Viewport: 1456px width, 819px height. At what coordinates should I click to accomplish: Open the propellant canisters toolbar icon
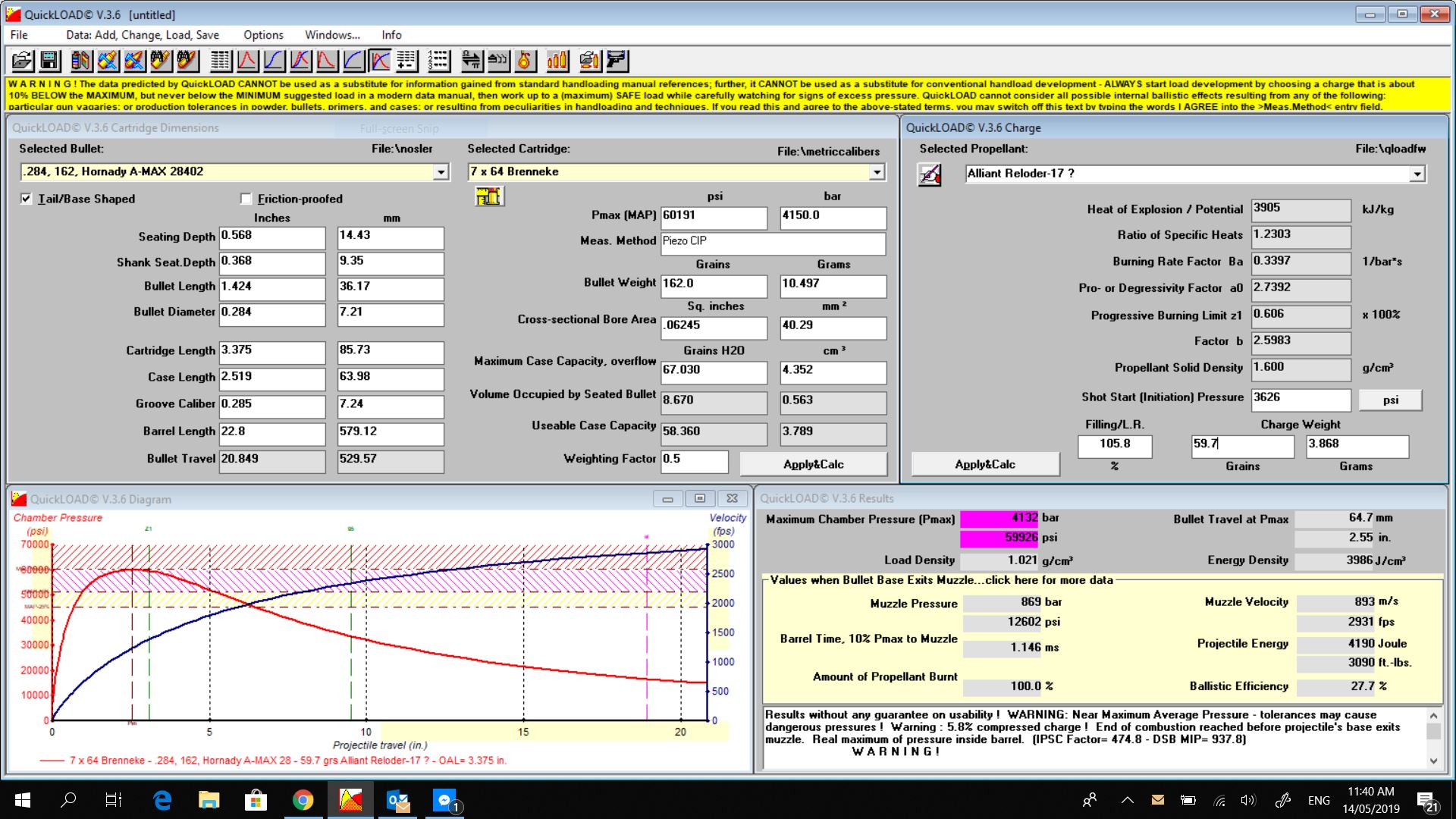pyautogui.click(x=81, y=60)
